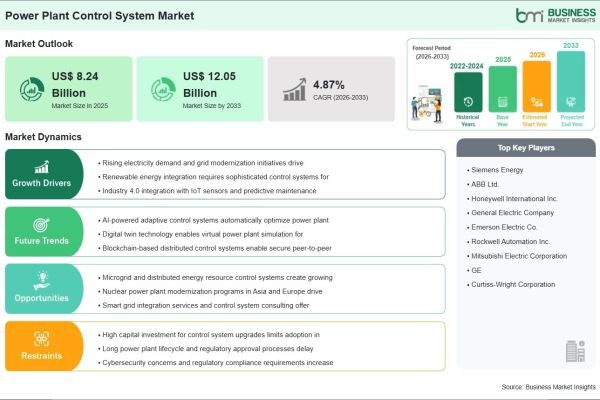600x400 pixels.
Task: Click the building icon in Top Key Players panel
Action: point(576,351)
